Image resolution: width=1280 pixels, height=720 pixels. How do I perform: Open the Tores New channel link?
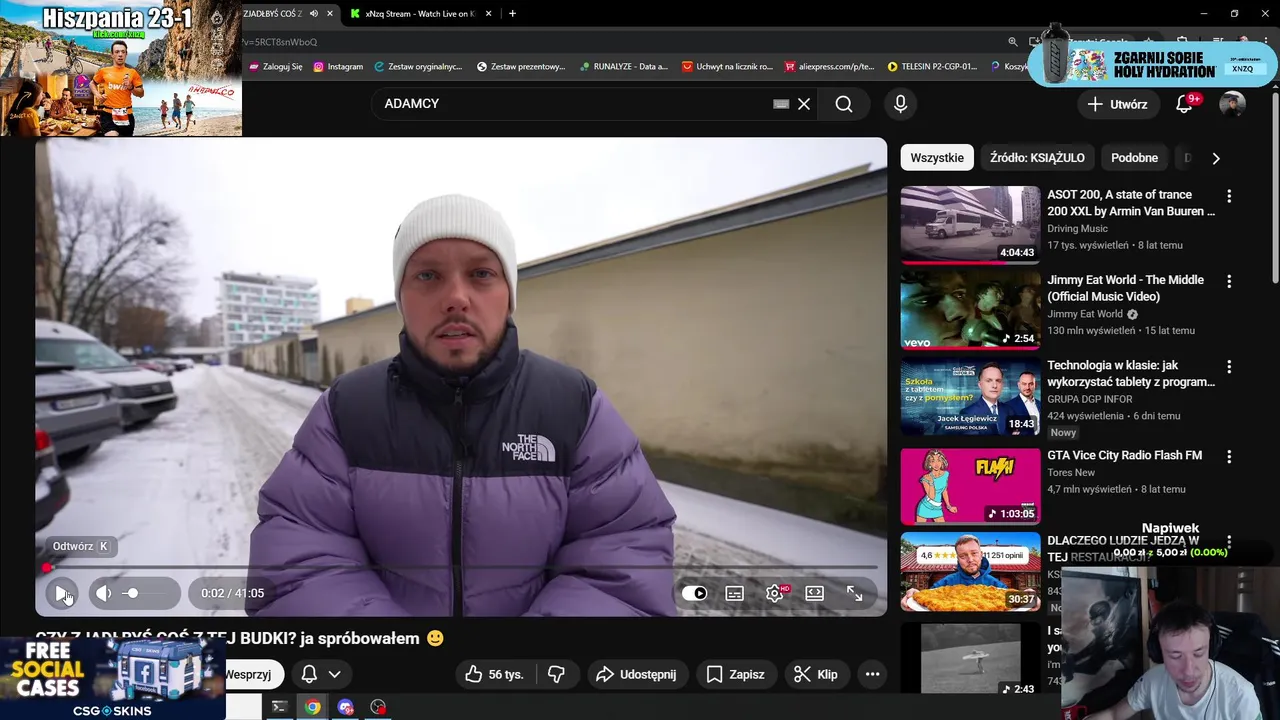point(1071,473)
